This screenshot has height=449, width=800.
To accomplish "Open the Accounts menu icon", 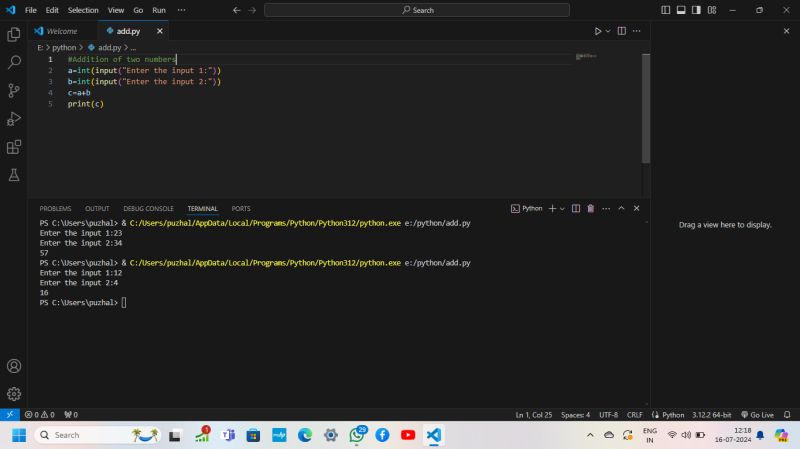I will (14, 366).
